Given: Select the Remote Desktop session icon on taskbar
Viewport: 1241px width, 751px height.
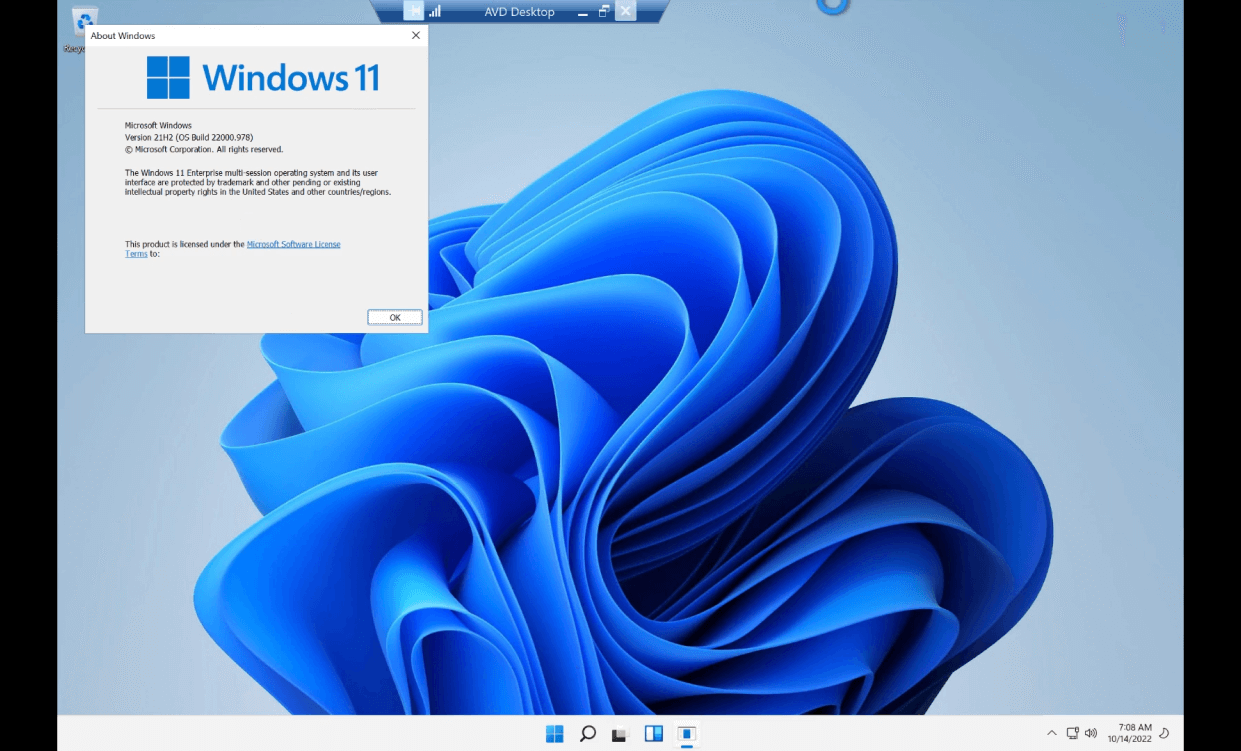Looking at the screenshot, I should 686,733.
